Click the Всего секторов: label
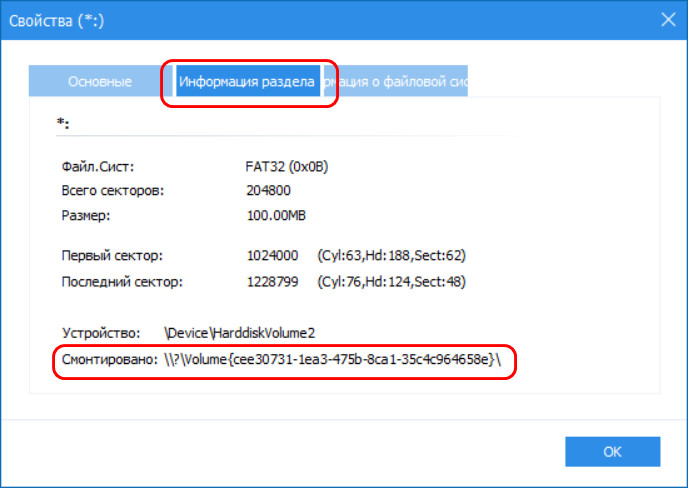 tap(113, 191)
